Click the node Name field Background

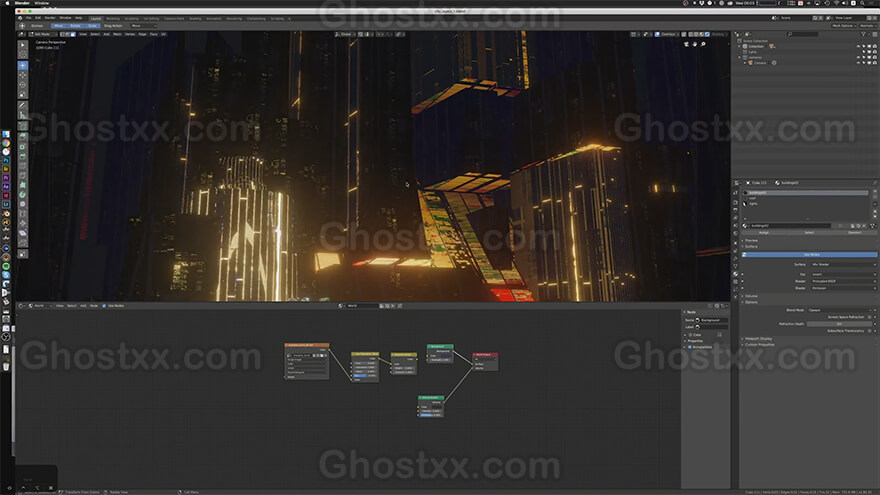click(x=712, y=320)
